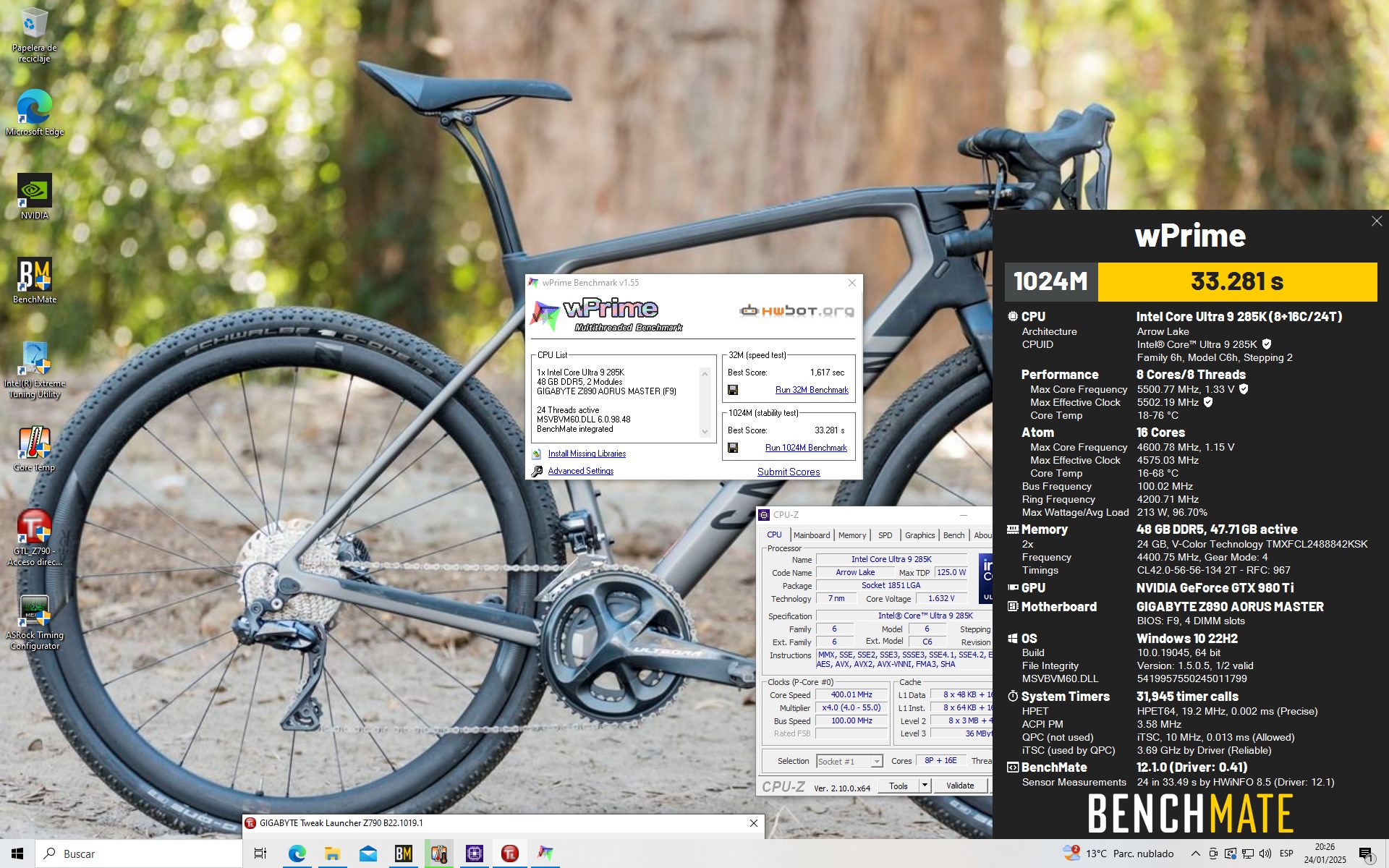
Task: Open the Windows Start menu
Action: (17, 854)
